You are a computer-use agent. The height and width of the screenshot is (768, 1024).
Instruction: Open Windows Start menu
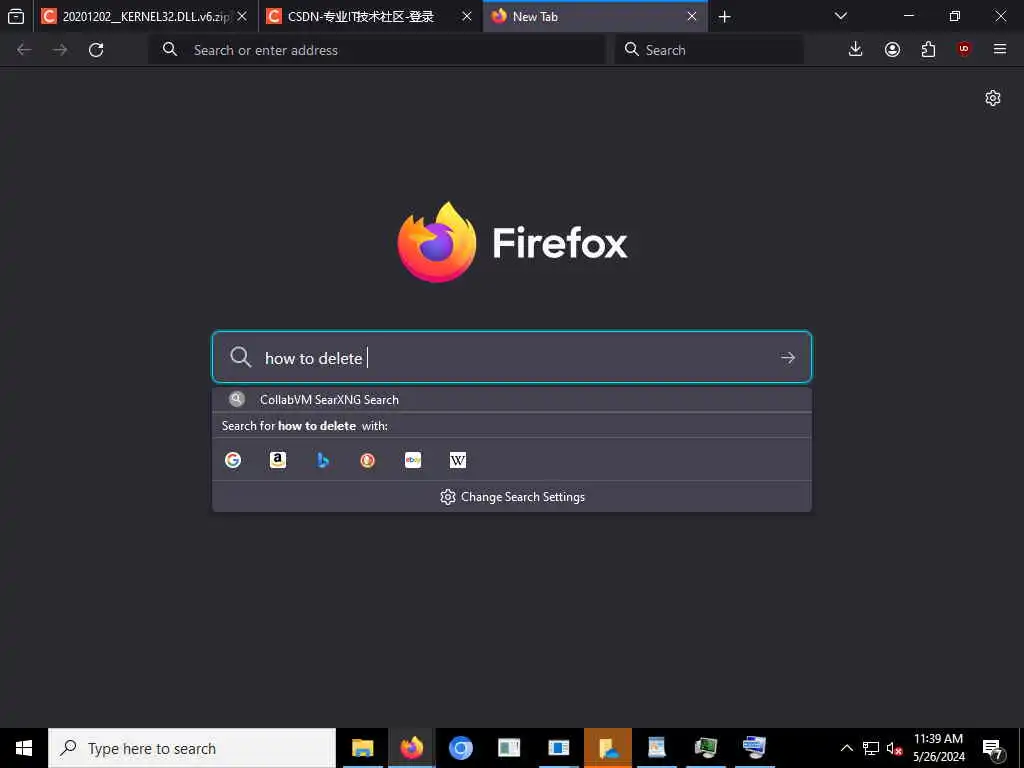(x=24, y=748)
